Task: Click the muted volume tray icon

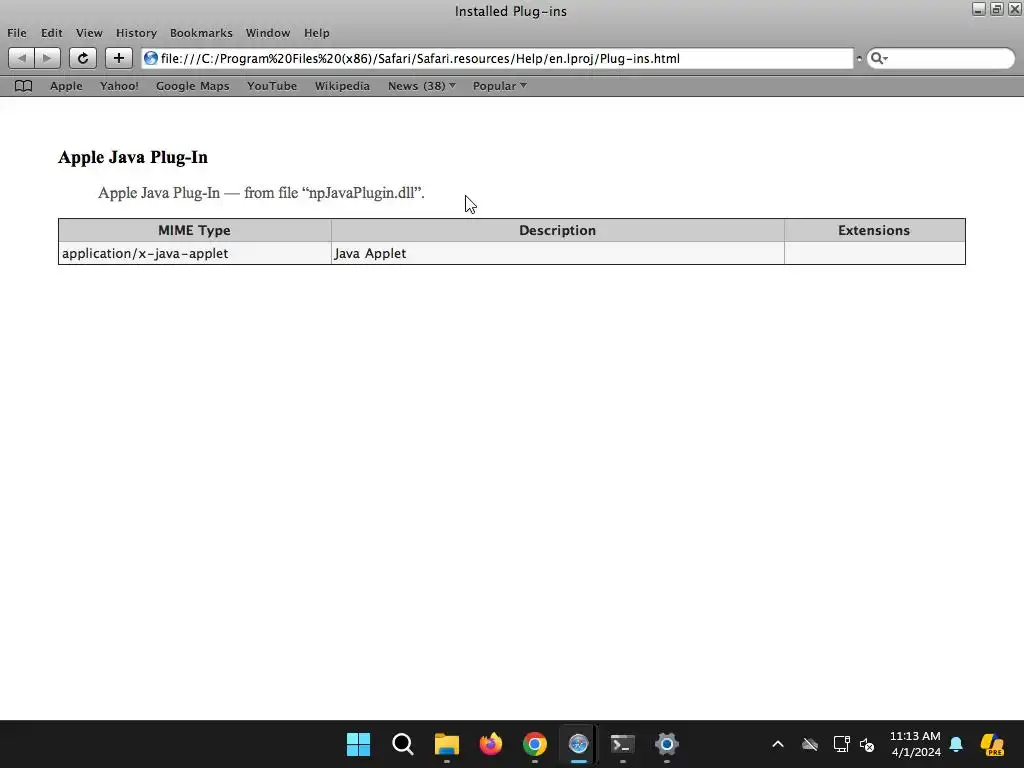Action: tap(867, 744)
